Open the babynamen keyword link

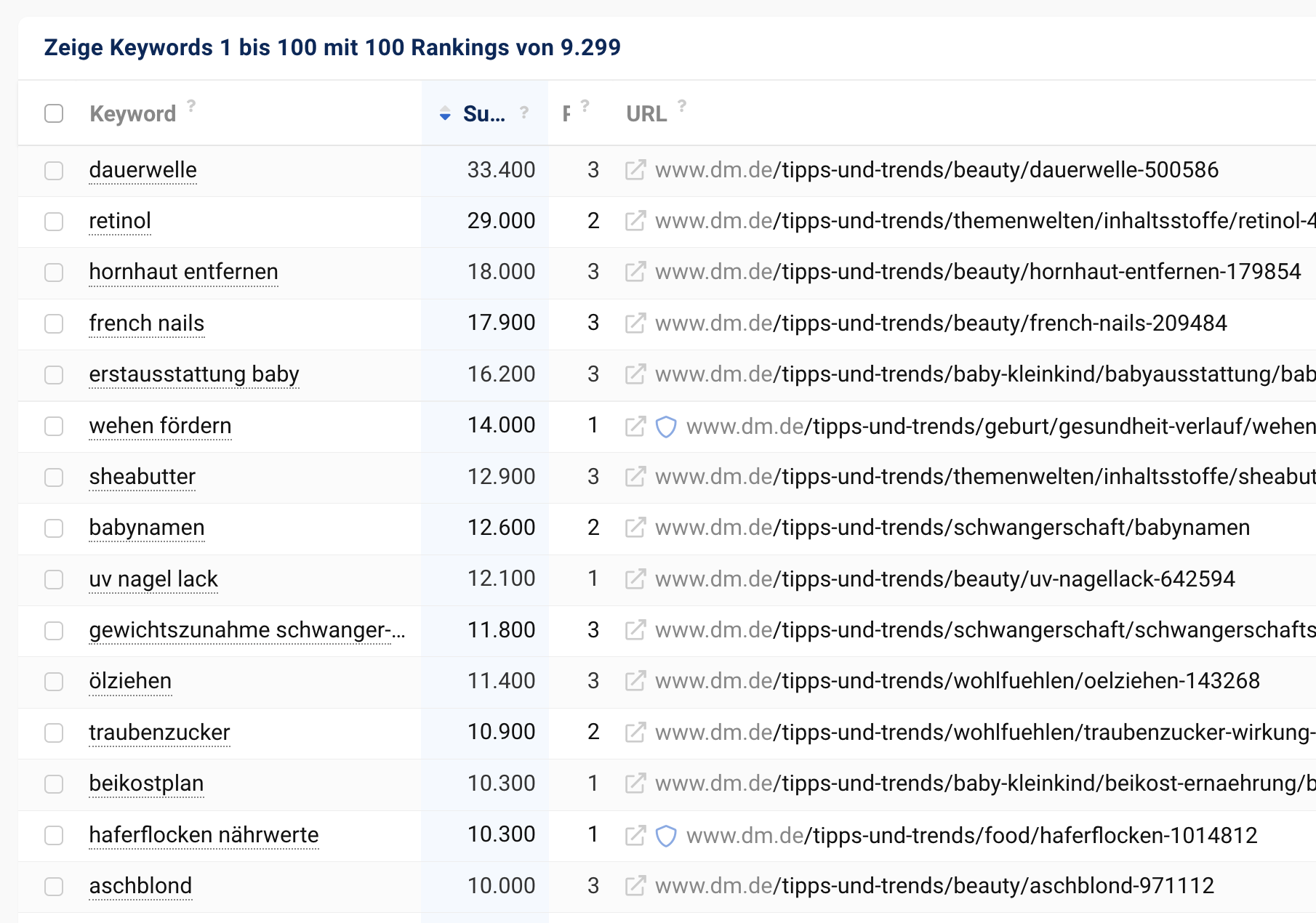(x=147, y=528)
